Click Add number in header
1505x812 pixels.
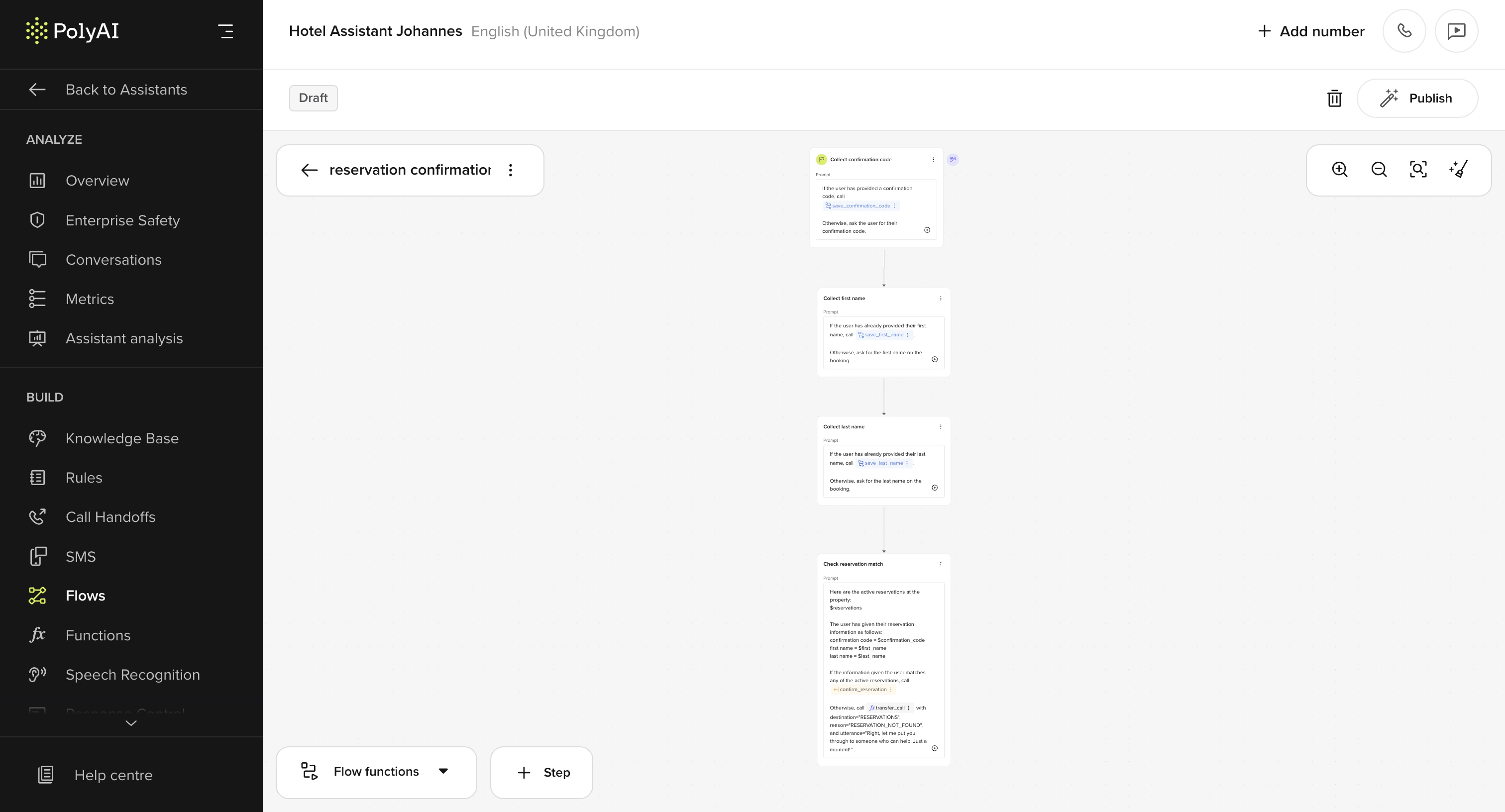click(x=1311, y=31)
